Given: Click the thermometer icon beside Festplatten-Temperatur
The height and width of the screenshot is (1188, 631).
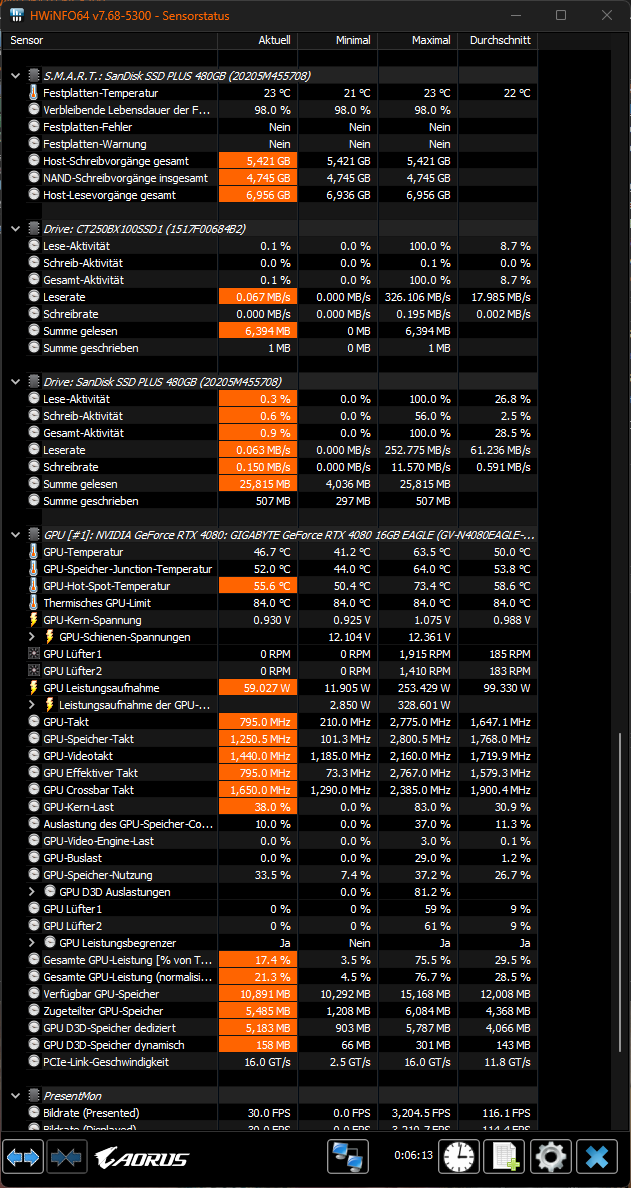Looking at the screenshot, I should pyautogui.click(x=33, y=93).
